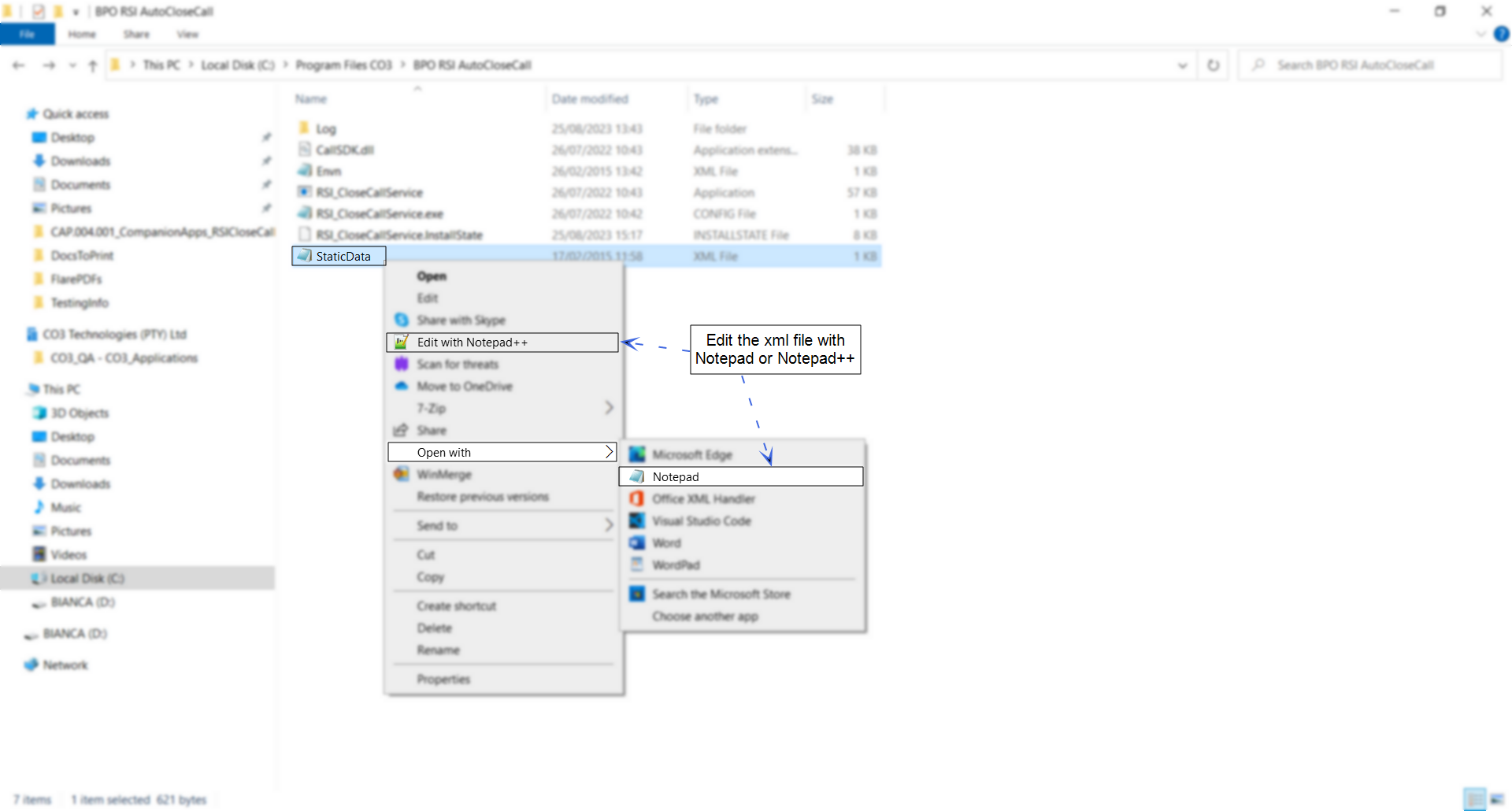
Task: Select This PC in the navigation pane
Action: click(61, 389)
